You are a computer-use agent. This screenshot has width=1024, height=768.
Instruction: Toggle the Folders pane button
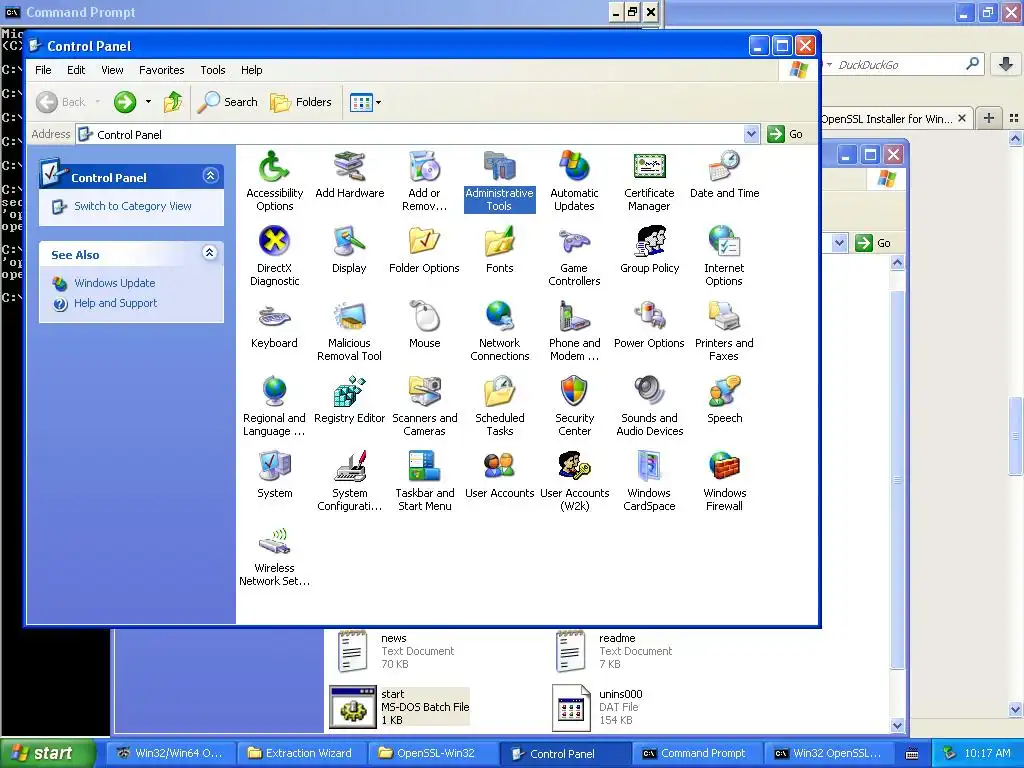coord(301,102)
